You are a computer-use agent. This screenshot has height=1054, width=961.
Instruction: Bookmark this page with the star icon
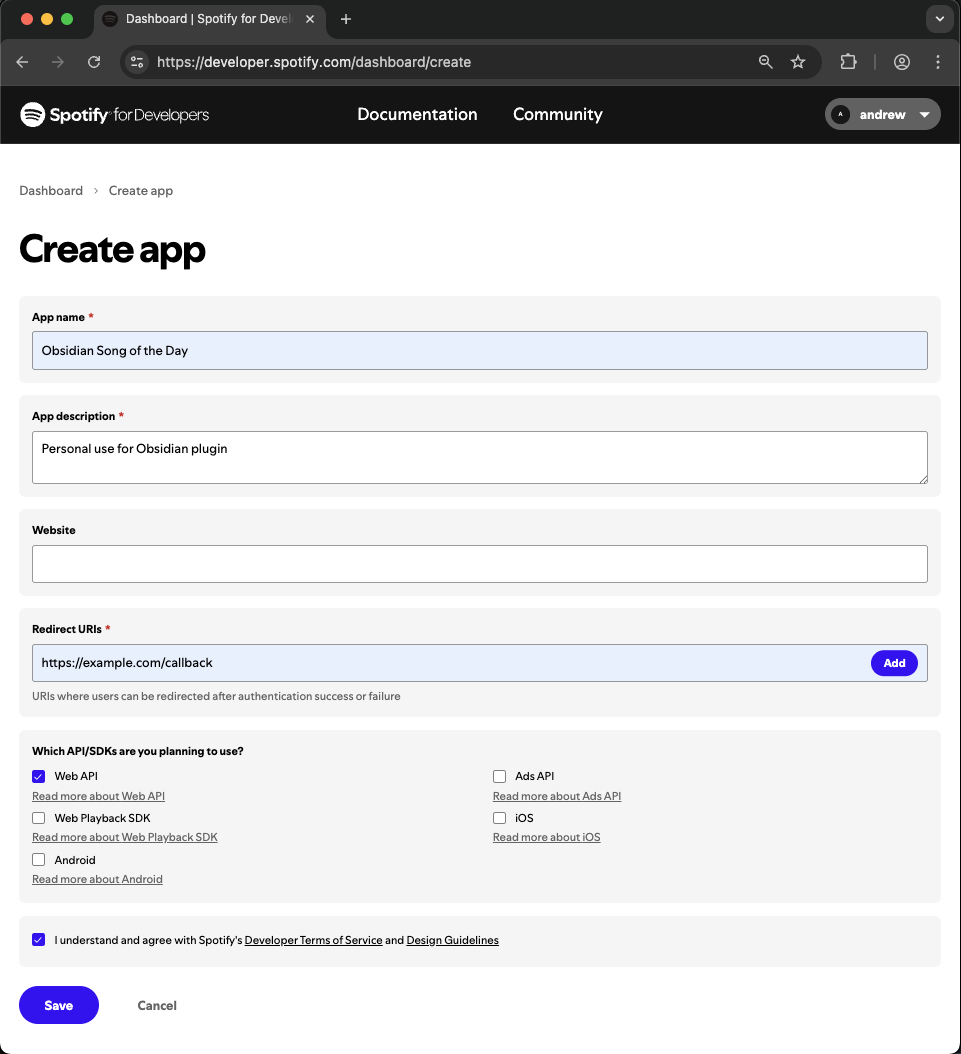pyautogui.click(x=798, y=62)
